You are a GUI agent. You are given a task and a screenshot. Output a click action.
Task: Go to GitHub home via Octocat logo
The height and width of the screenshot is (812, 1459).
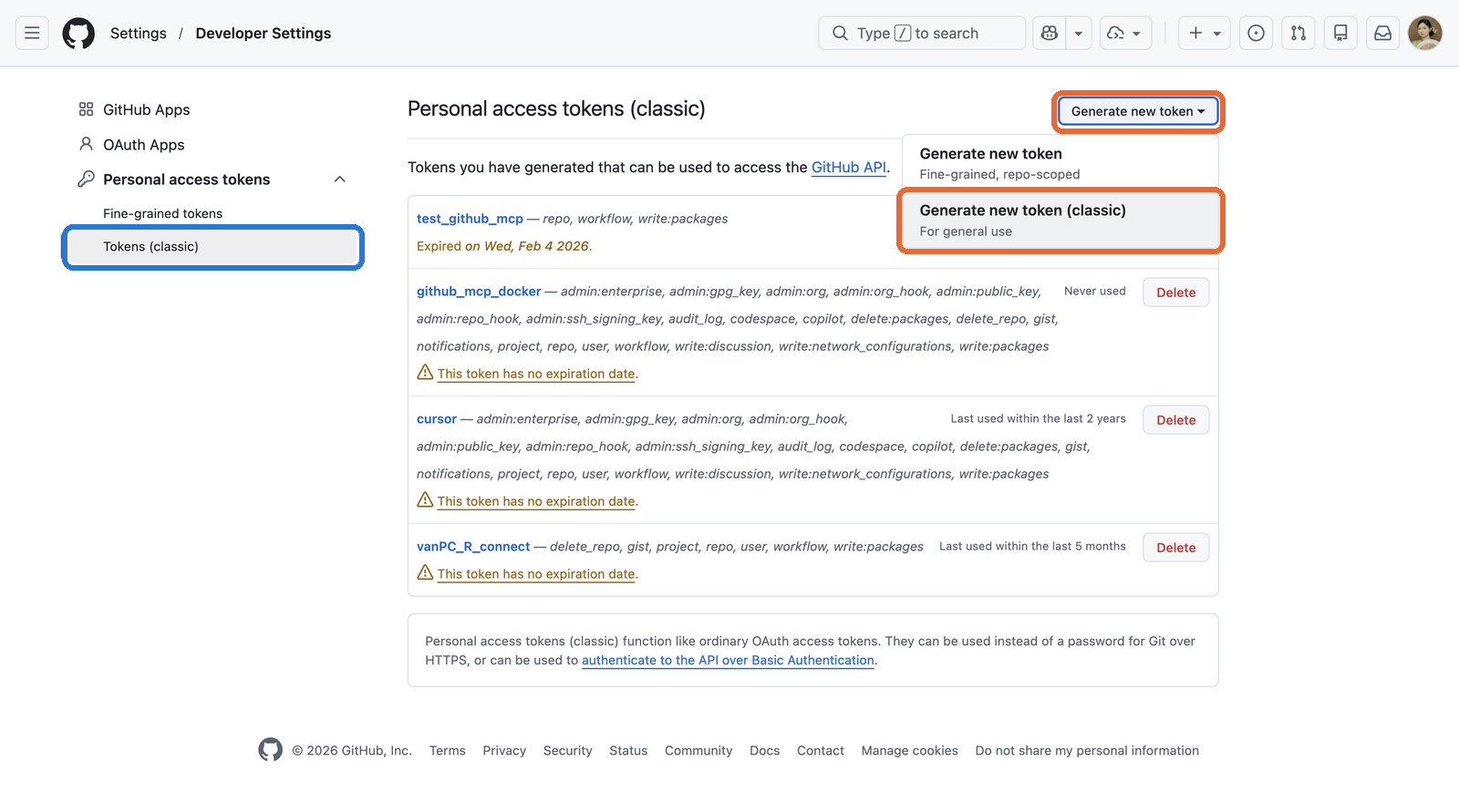(78, 33)
